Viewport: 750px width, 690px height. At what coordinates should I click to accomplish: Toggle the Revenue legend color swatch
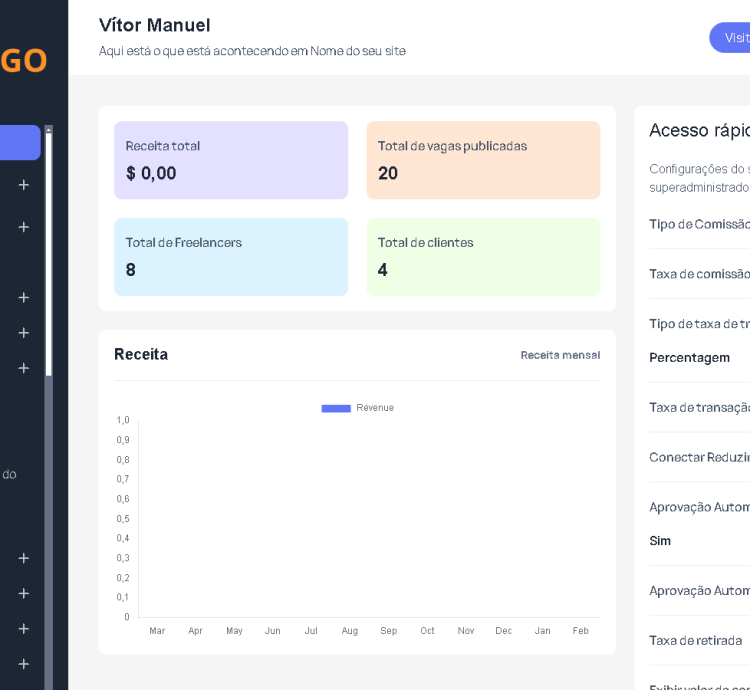[x=336, y=408]
